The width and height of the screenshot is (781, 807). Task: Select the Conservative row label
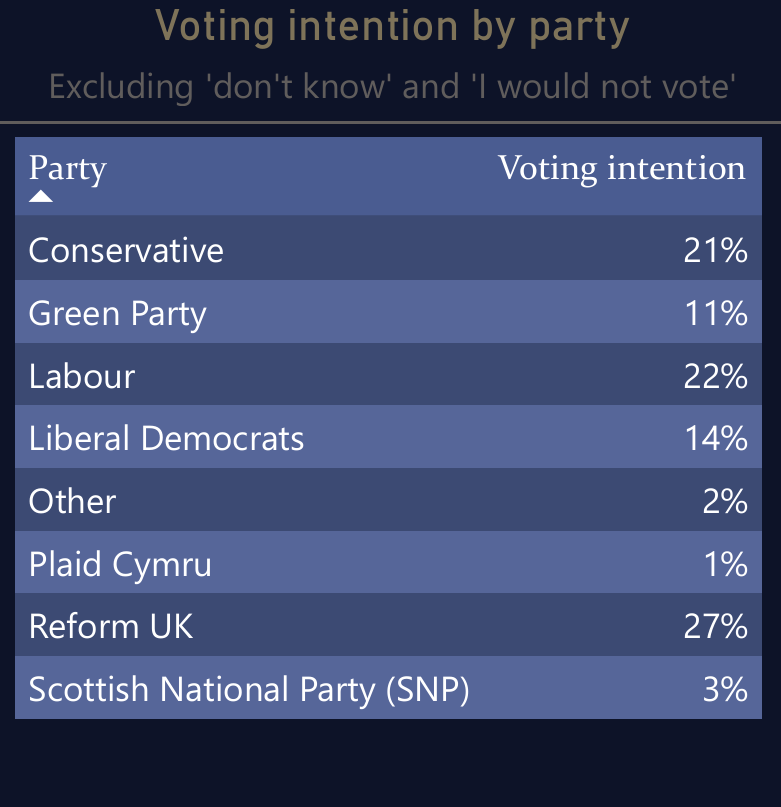pyautogui.click(x=126, y=250)
